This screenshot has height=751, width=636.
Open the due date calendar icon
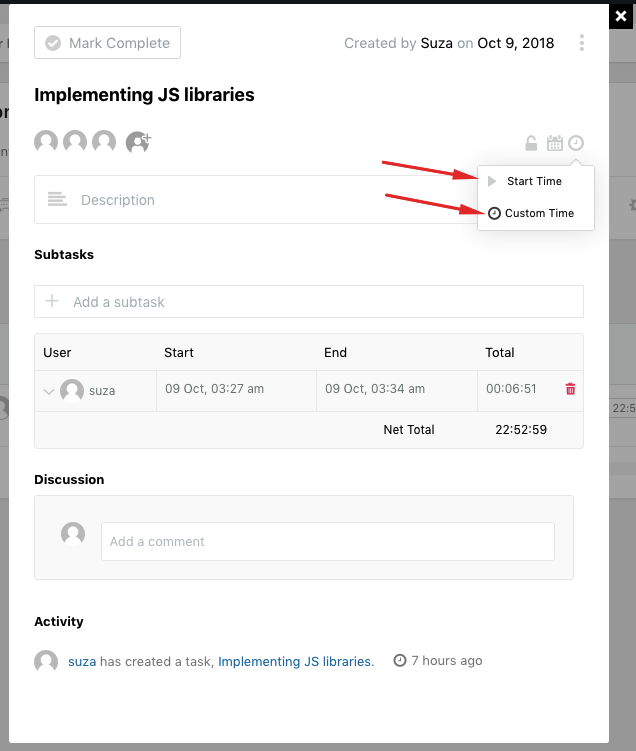pos(555,143)
